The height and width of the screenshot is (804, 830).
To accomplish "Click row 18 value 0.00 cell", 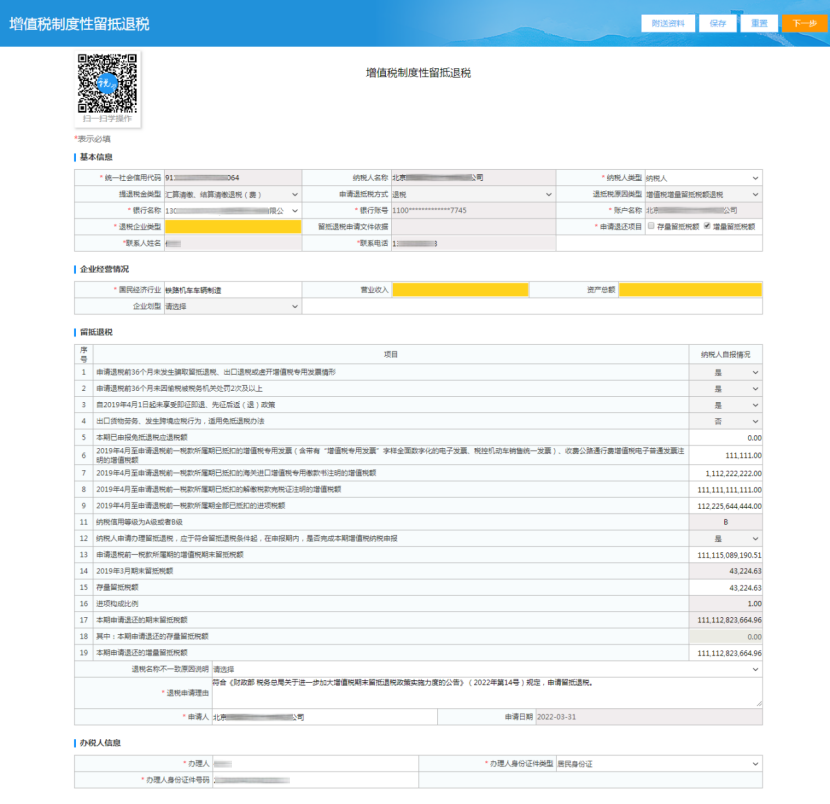I will pos(726,637).
